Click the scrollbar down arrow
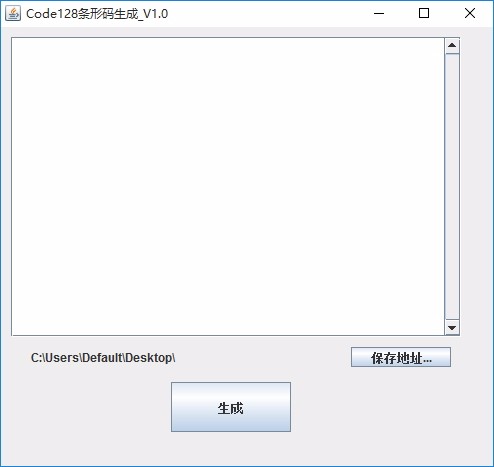Viewport: 494px width, 467px height. 452,328
